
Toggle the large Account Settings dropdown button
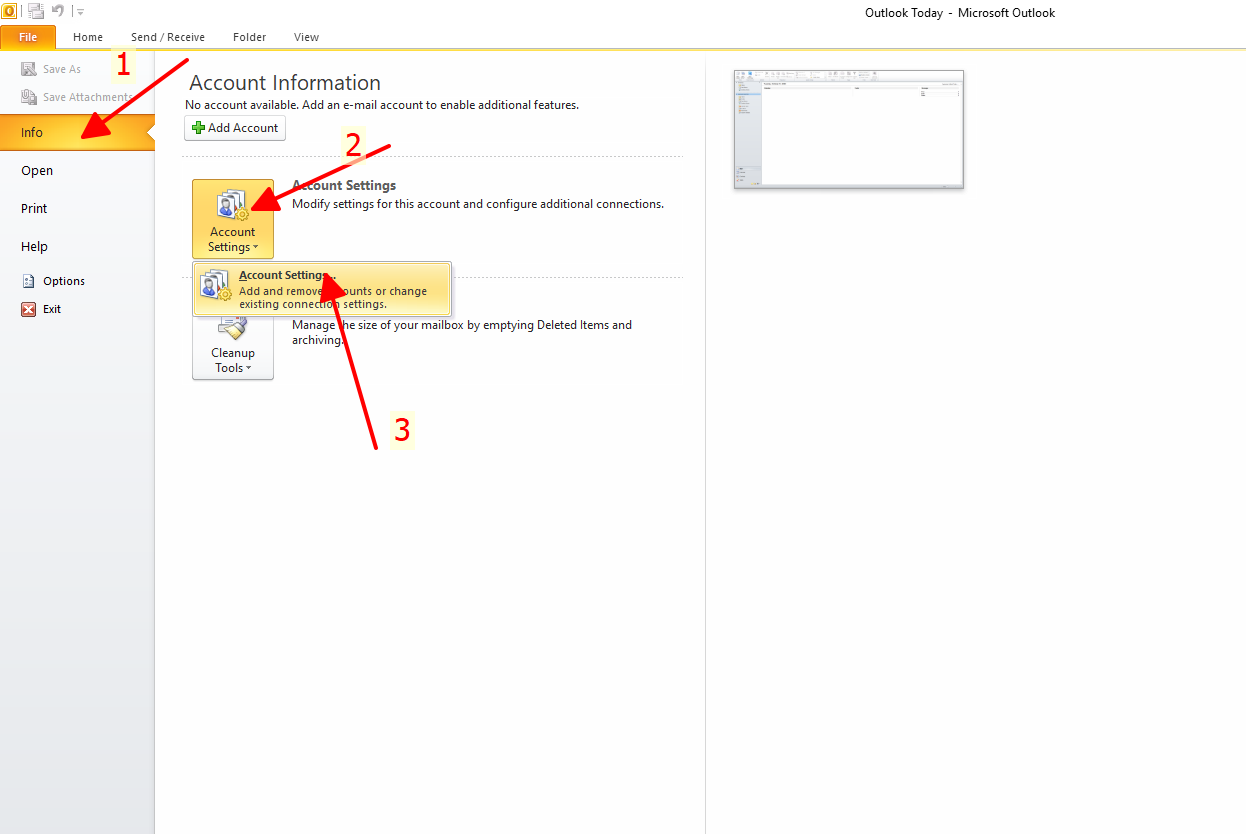point(233,219)
